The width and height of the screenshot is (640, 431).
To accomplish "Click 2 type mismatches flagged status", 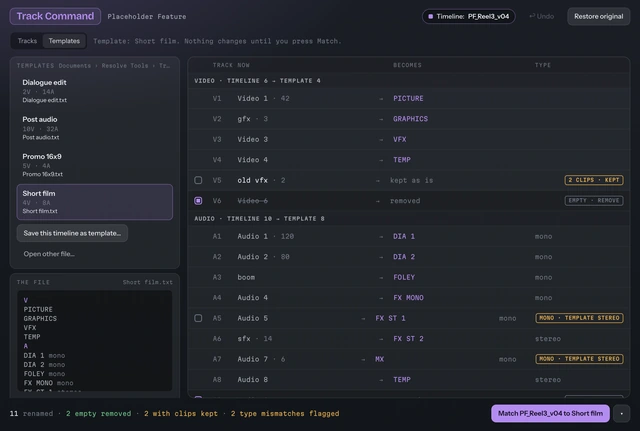I will point(285,413).
